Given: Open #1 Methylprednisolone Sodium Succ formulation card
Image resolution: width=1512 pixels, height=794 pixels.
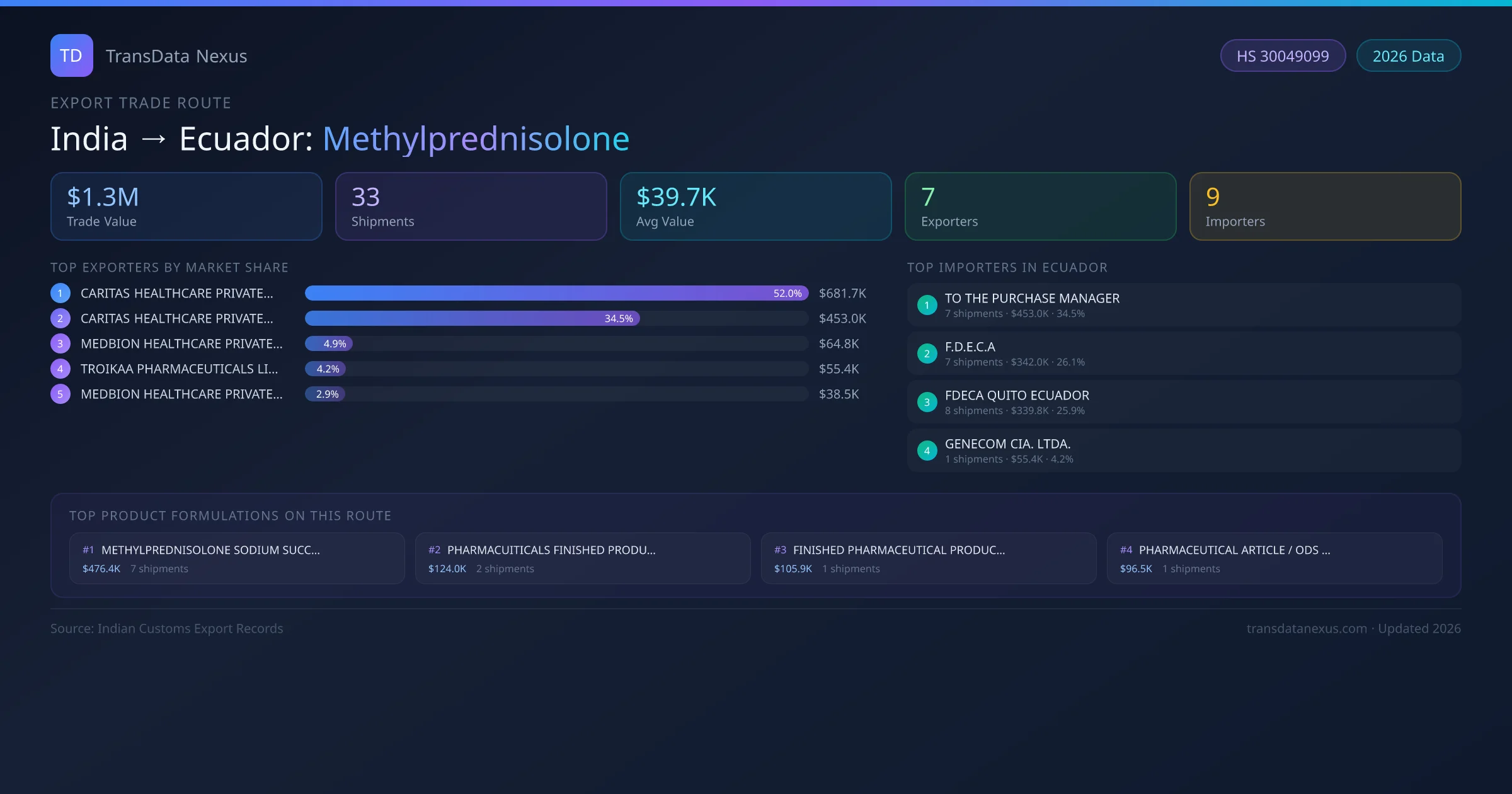Looking at the screenshot, I should (237, 558).
